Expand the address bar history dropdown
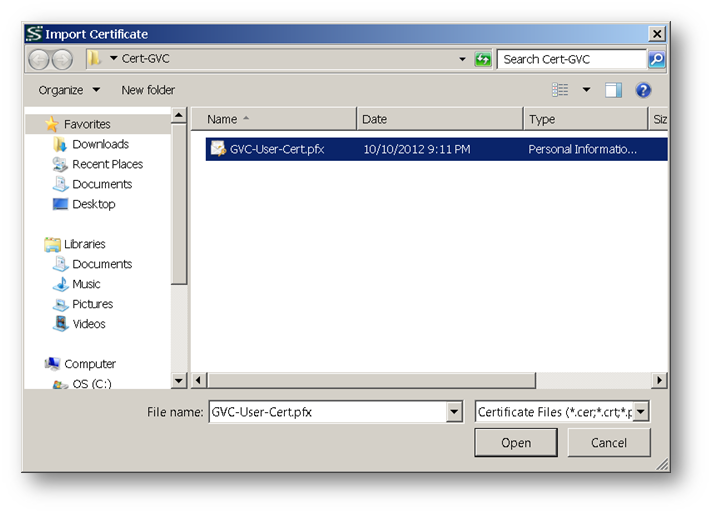The width and height of the screenshot is (713, 515). (462, 59)
